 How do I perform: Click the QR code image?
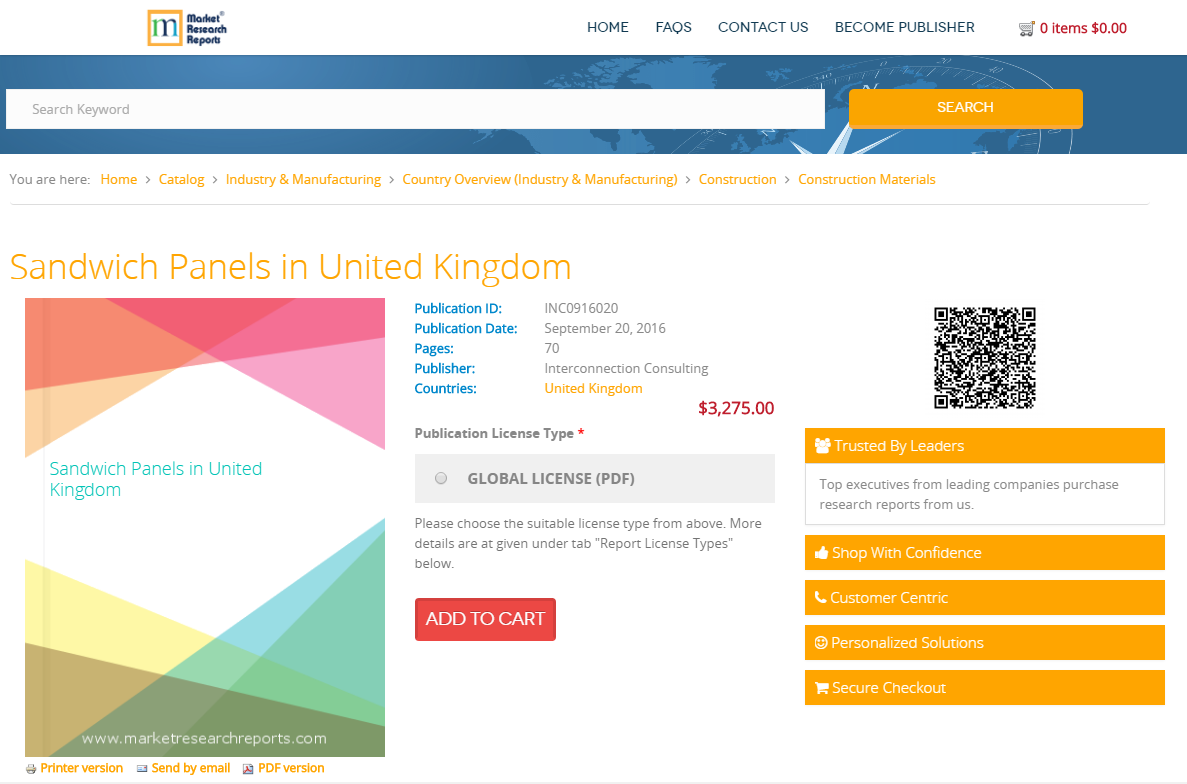coord(984,358)
